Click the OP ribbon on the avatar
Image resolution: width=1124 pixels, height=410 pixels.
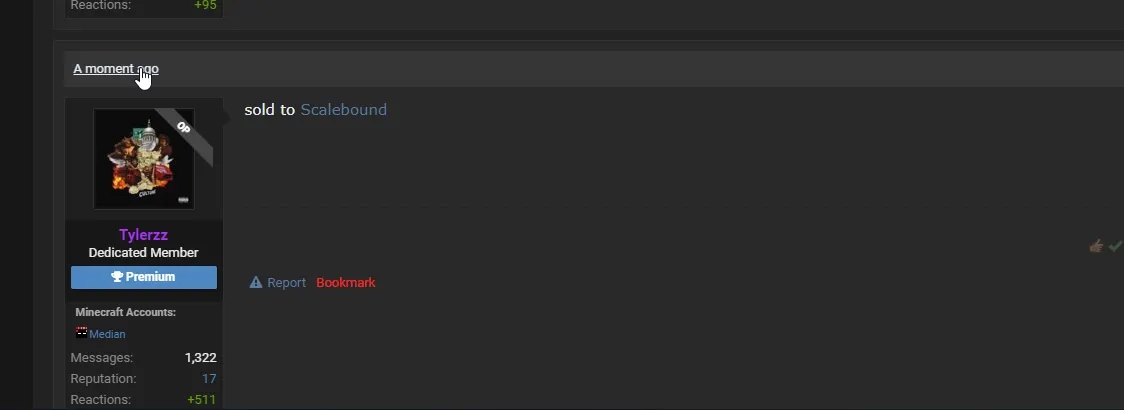(184, 128)
